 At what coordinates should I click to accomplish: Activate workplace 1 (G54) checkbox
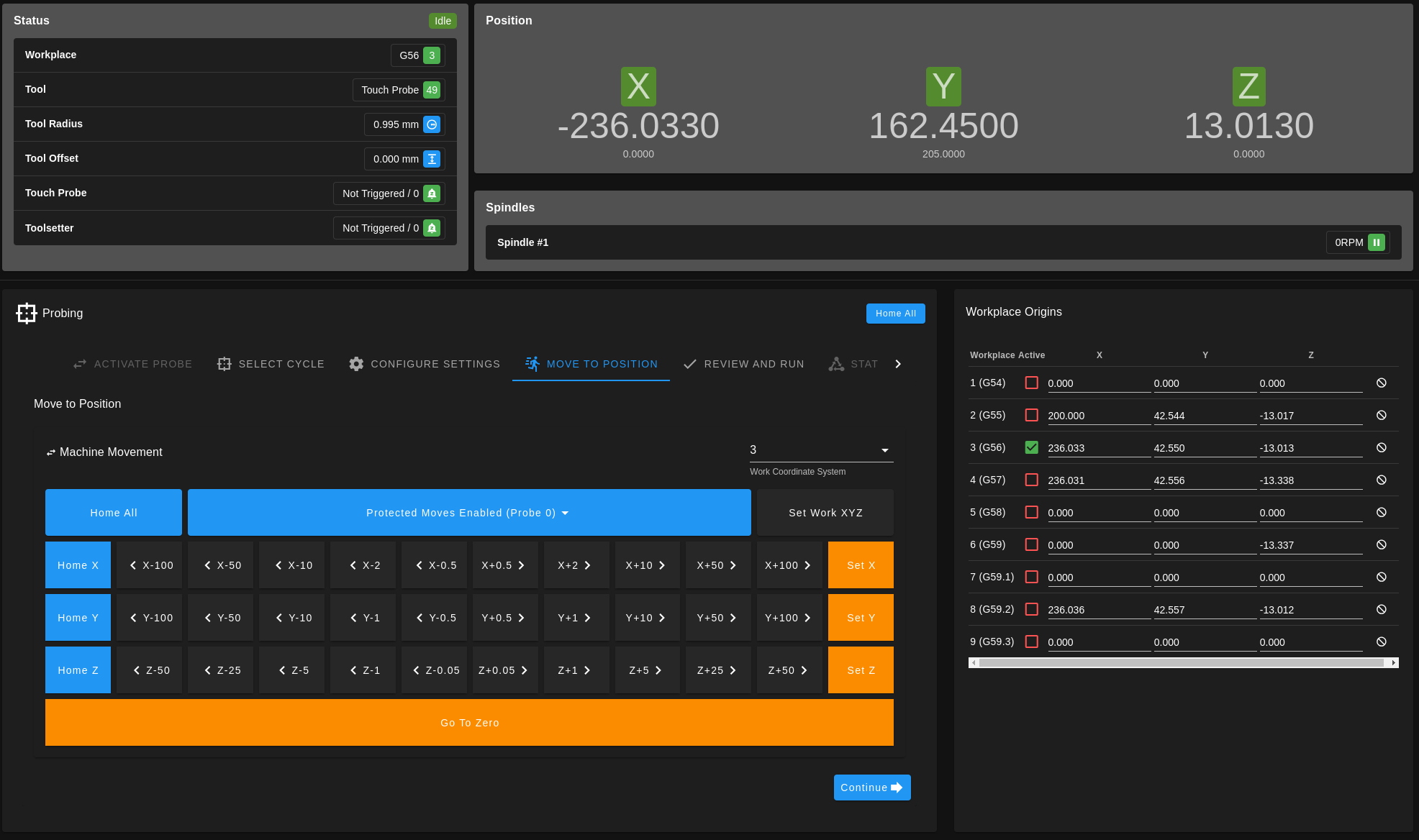point(1031,383)
